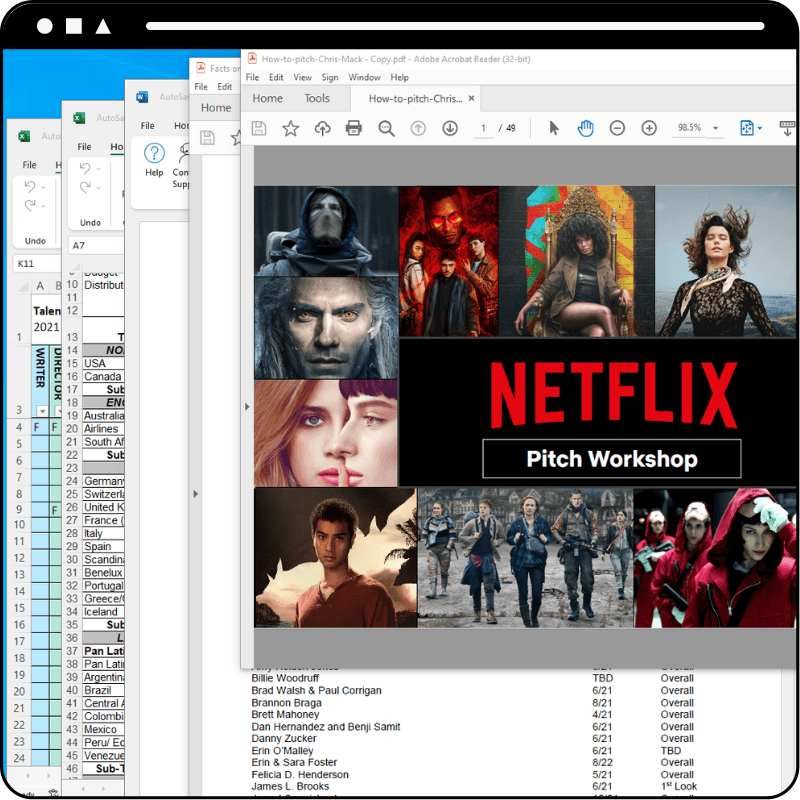
Task: Expand the navigation pane side arrow
Action: click(x=246, y=407)
